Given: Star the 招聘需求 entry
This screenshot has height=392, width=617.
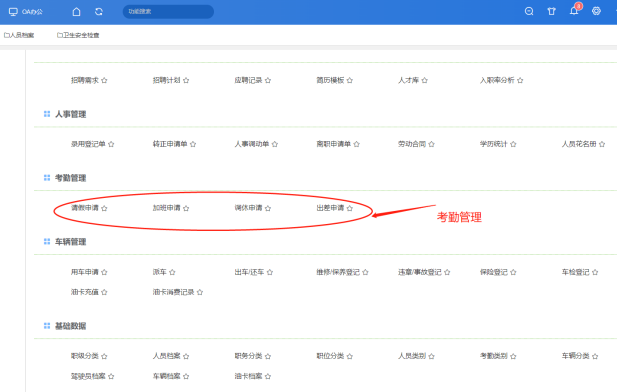Looking at the screenshot, I should pyautogui.click(x=104, y=80).
